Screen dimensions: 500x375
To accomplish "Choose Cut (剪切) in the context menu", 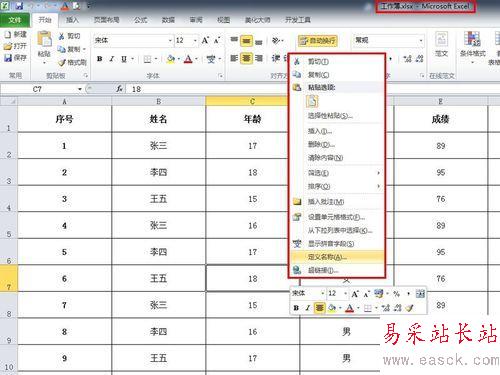I will pyautogui.click(x=337, y=61).
